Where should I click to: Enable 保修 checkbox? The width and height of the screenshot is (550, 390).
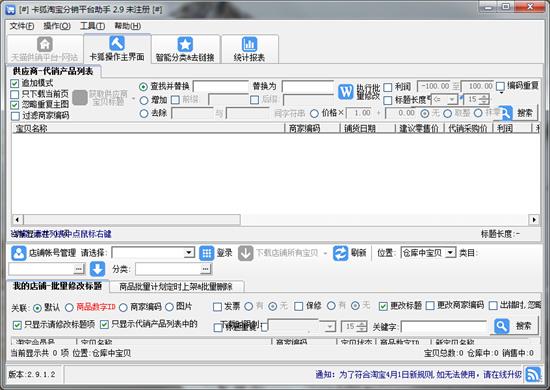click(x=299, y=307)
